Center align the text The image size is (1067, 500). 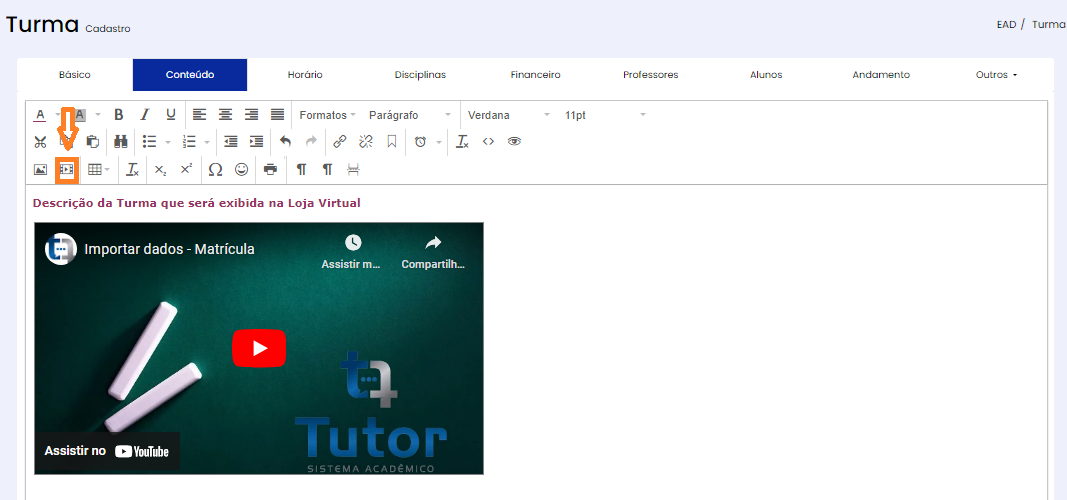[225, 115]
